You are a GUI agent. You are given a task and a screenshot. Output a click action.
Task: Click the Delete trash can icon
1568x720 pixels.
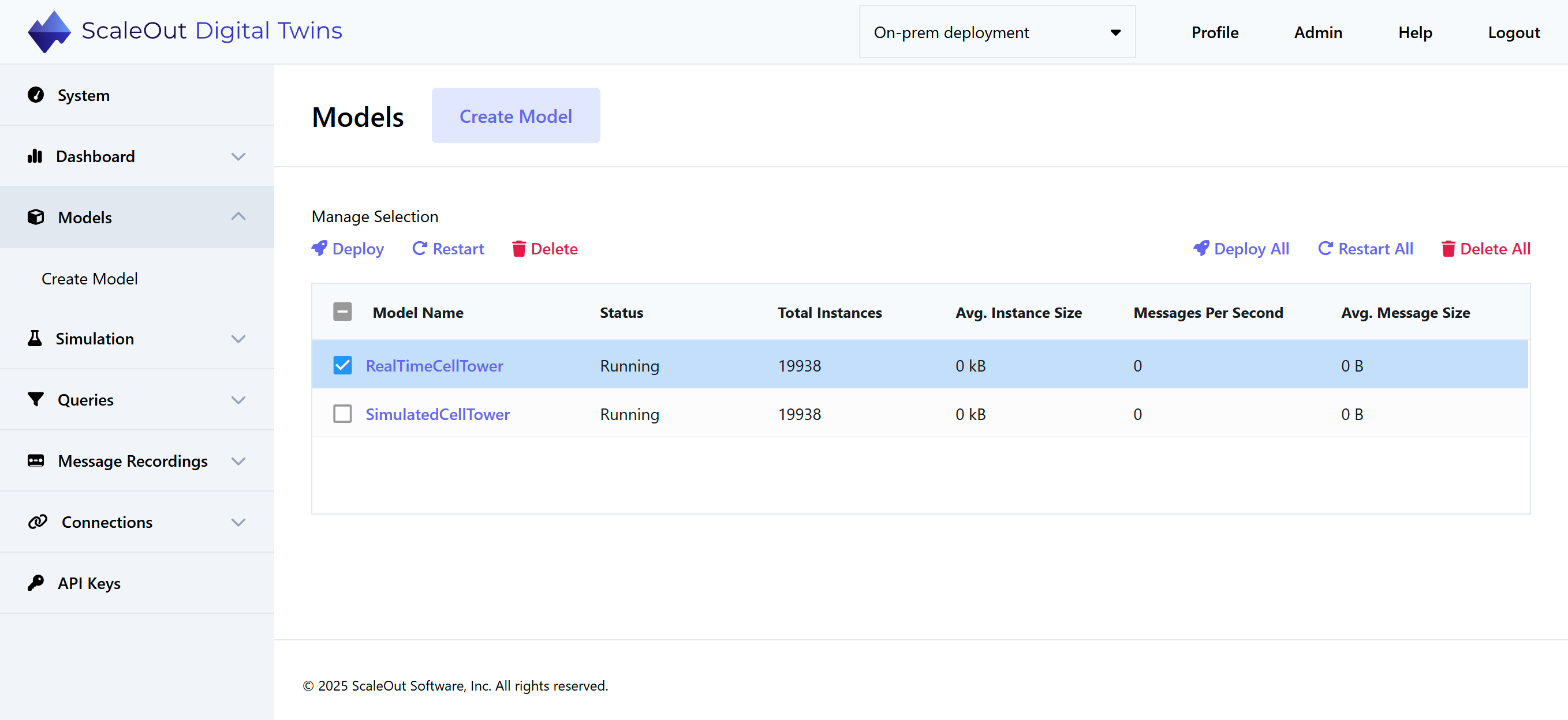(x=518, y=248)
